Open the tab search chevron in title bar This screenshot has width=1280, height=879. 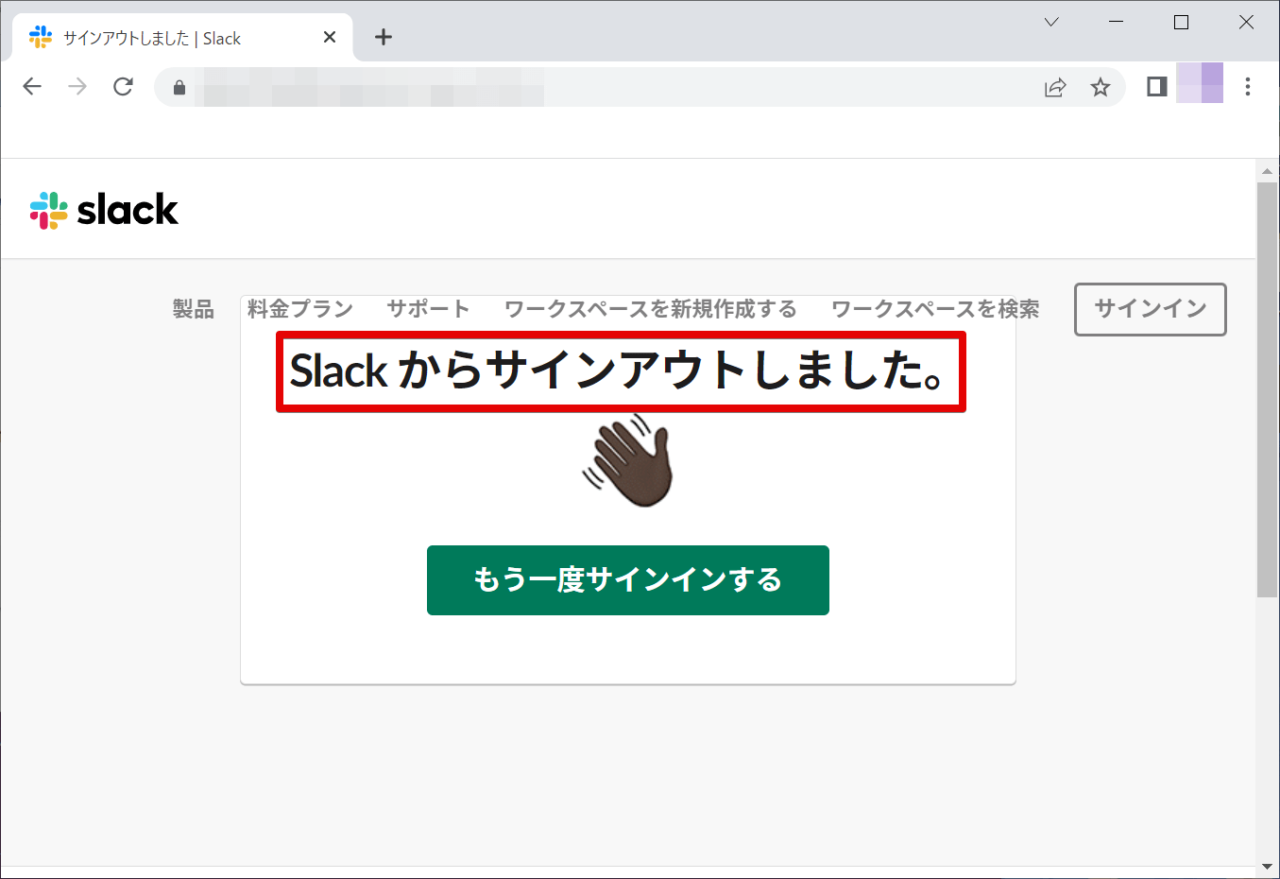[1051, 22]
